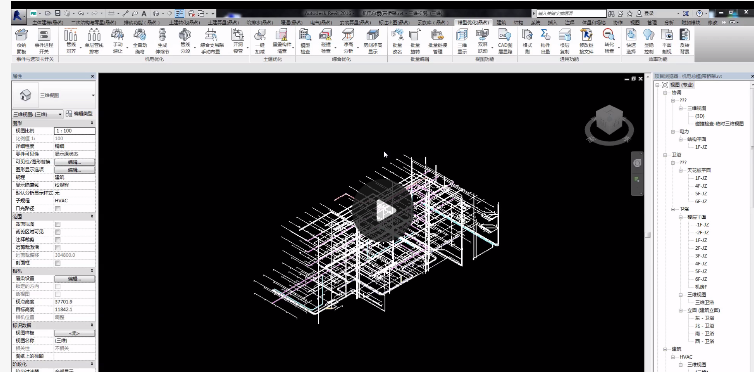Toggle the 裁剪区域可见 crop region visible checkbox
754x372 pixels.
(58, 232)
